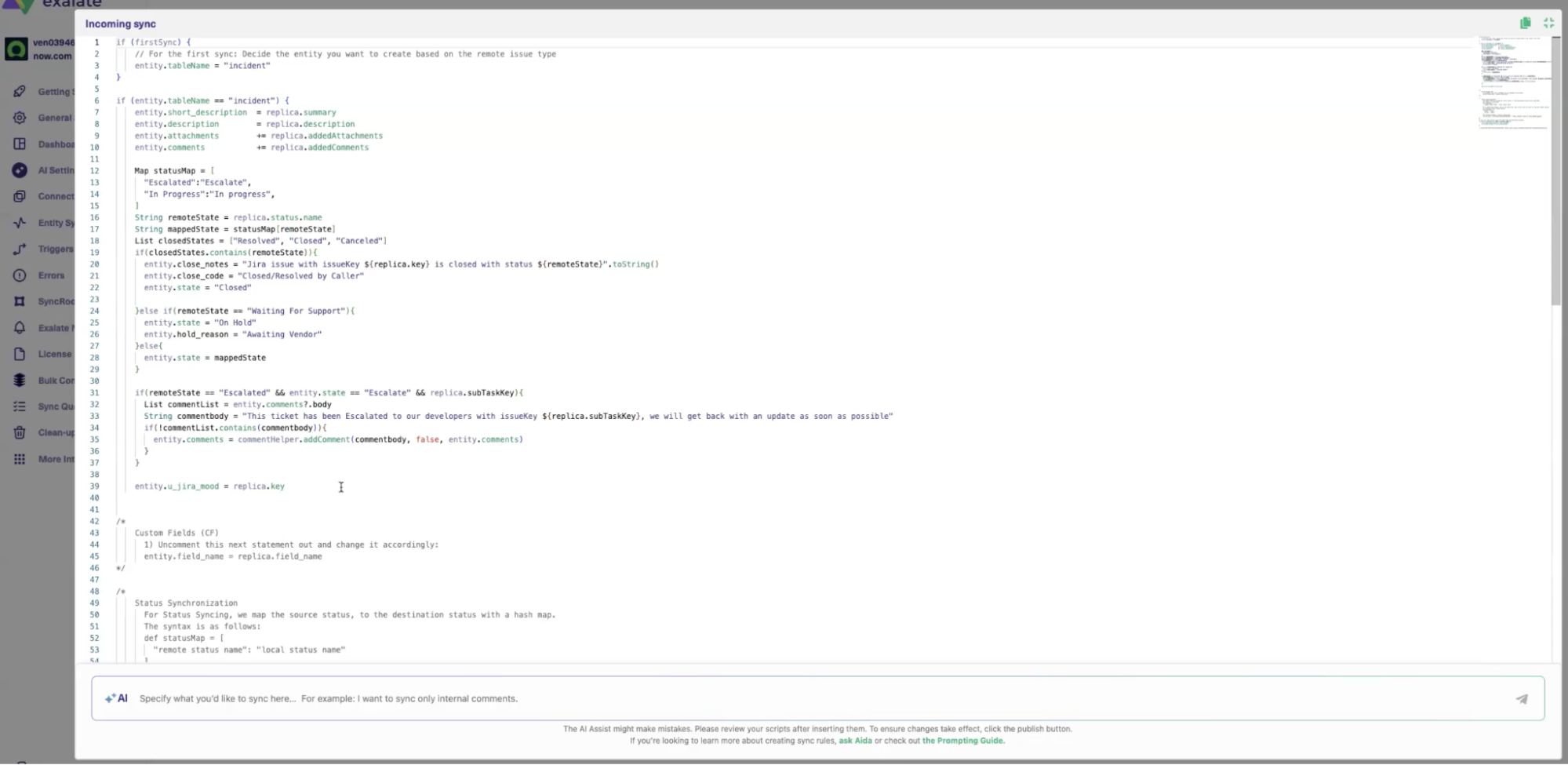Click List closedStates on line 18
The image size is (1568, 765).
click(260, 241)
